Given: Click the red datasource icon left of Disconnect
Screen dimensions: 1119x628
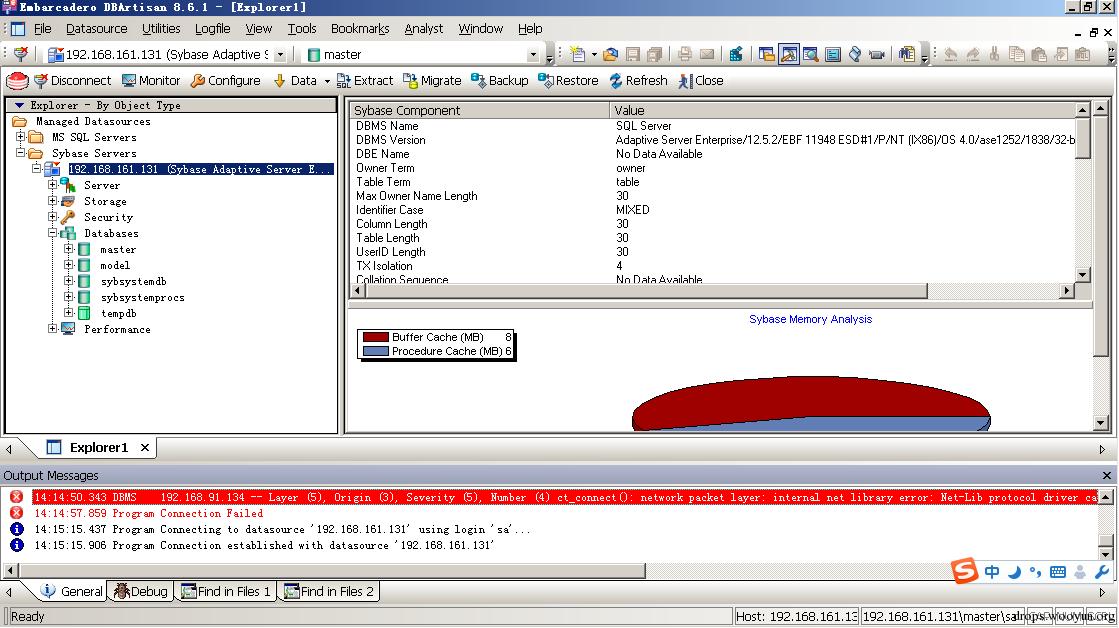Looking at the screenshot, I should [x=17, y=81].
